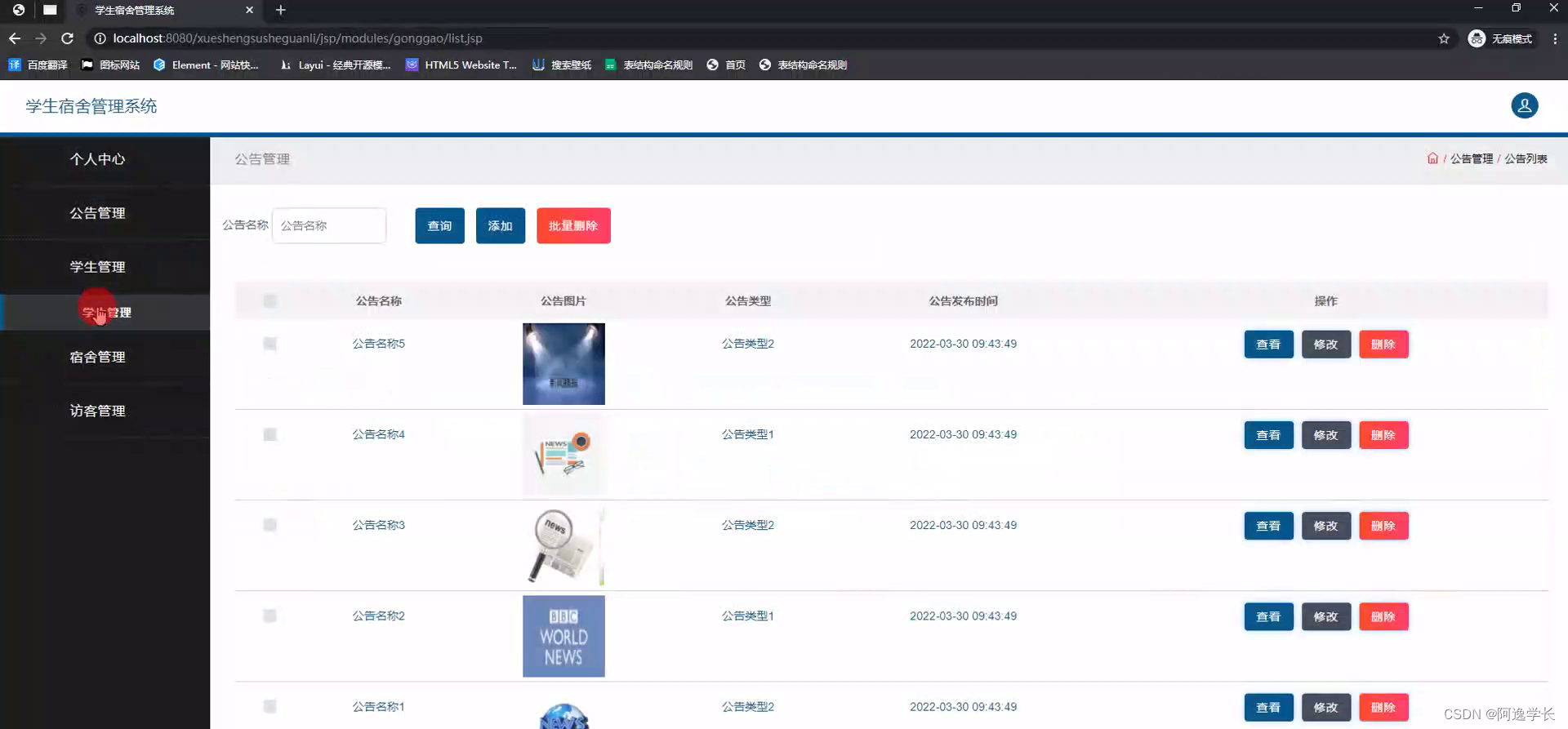This screenshot has height=729, width=1568.
Task: Click the 添加 button
Action: 501,226
